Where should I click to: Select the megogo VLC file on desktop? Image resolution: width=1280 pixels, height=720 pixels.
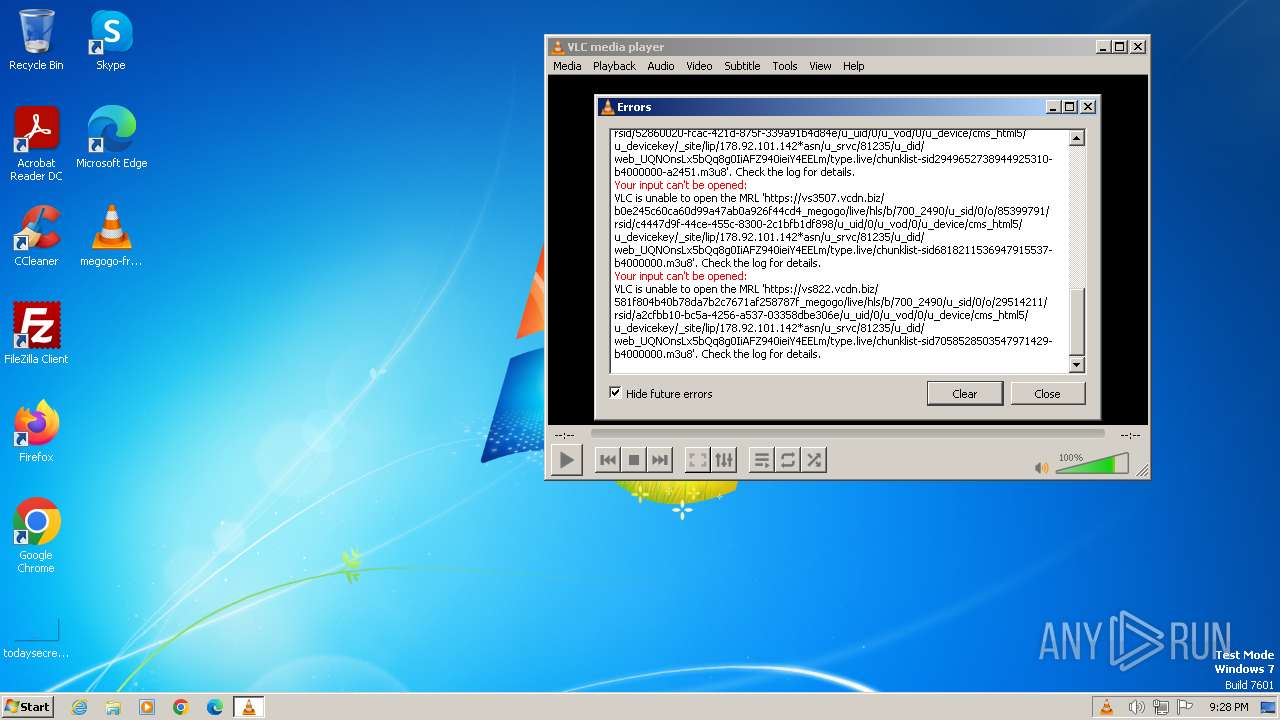coord(111,237)
